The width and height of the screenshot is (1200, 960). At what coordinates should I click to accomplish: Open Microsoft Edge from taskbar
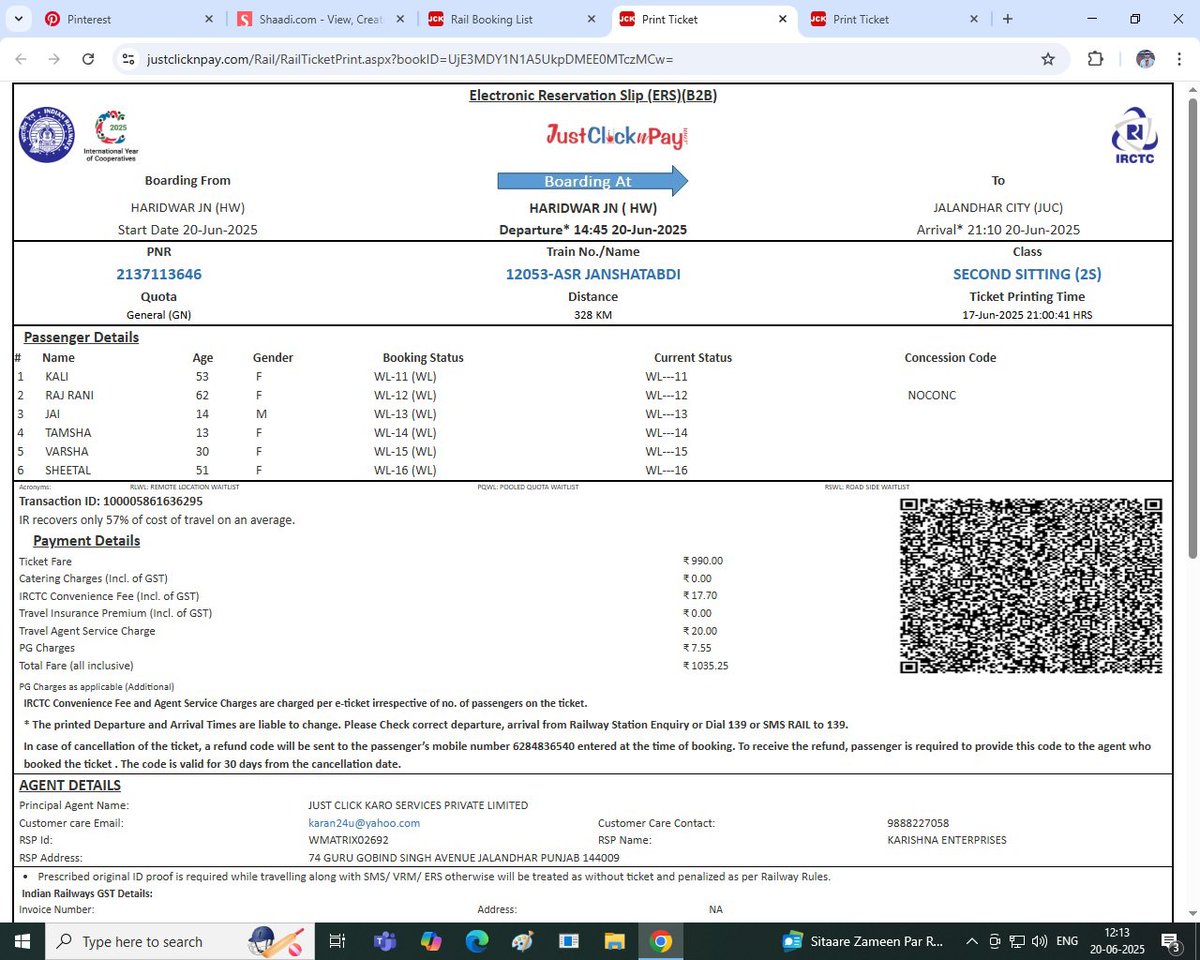pos(477,941)
